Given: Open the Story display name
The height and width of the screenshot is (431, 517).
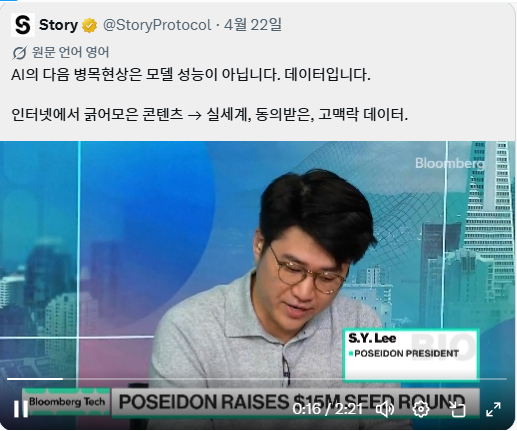Looking at the screenshot, I should 58,25.
